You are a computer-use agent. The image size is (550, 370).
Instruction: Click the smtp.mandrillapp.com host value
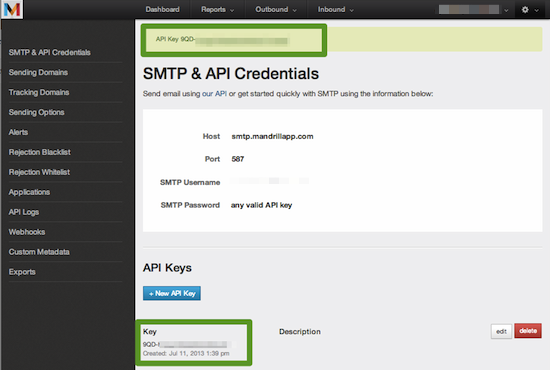tap(272, 136)
